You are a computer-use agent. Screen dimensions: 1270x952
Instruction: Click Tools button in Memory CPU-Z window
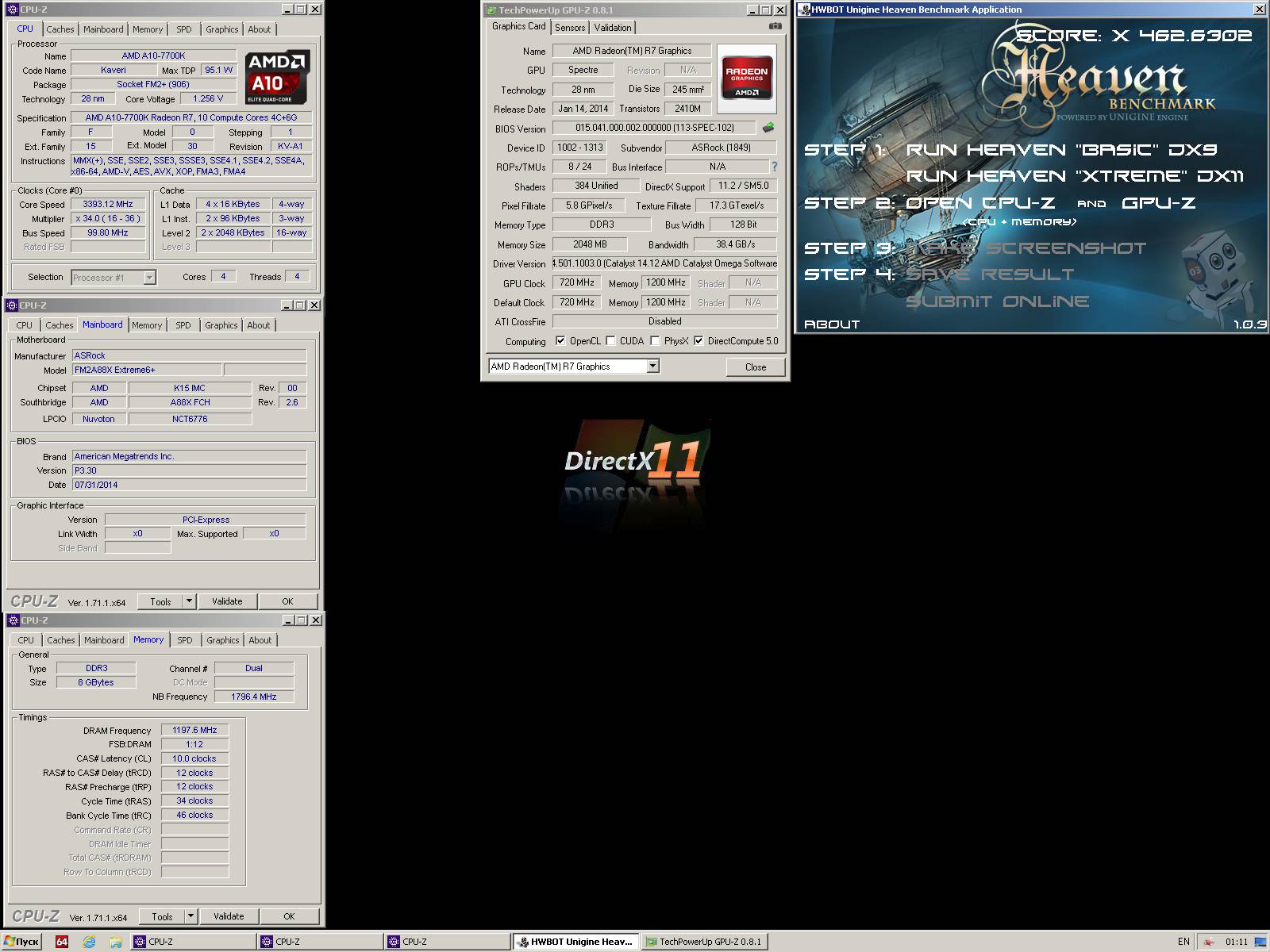pos(163,916)
